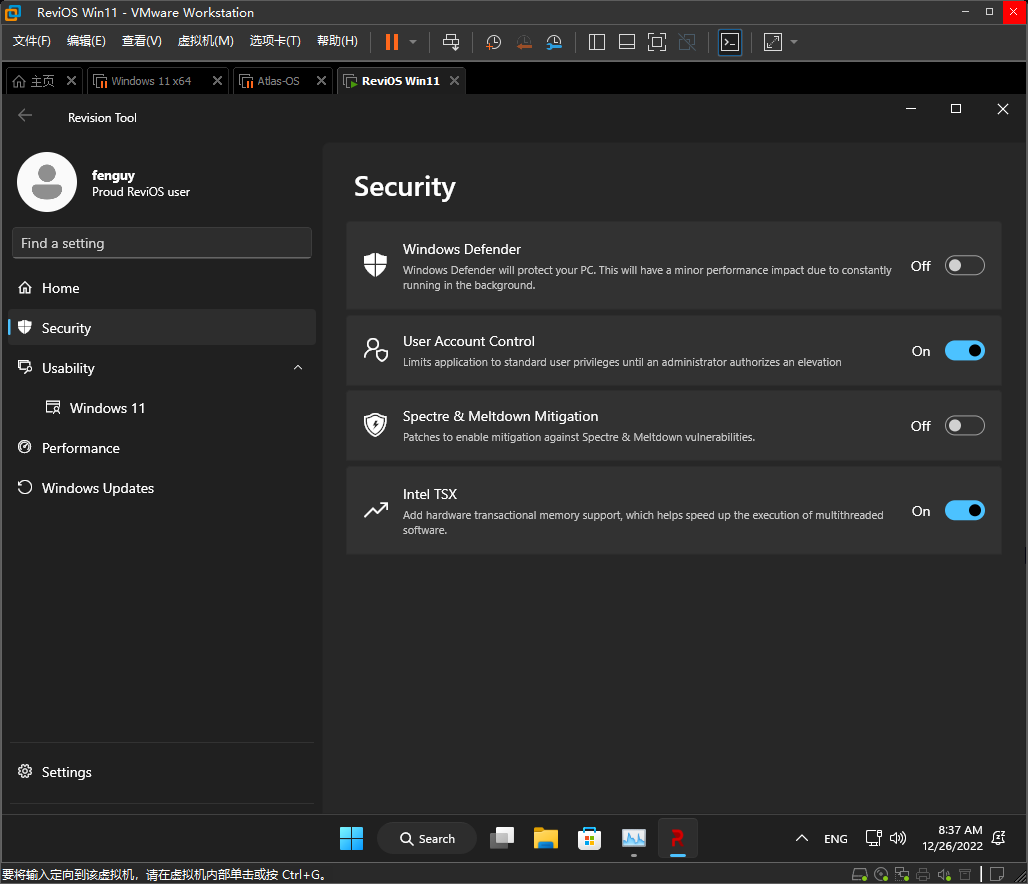Click the Revision Tool back arrow
Screen dimensions: 1028x884
coord(25,116)
